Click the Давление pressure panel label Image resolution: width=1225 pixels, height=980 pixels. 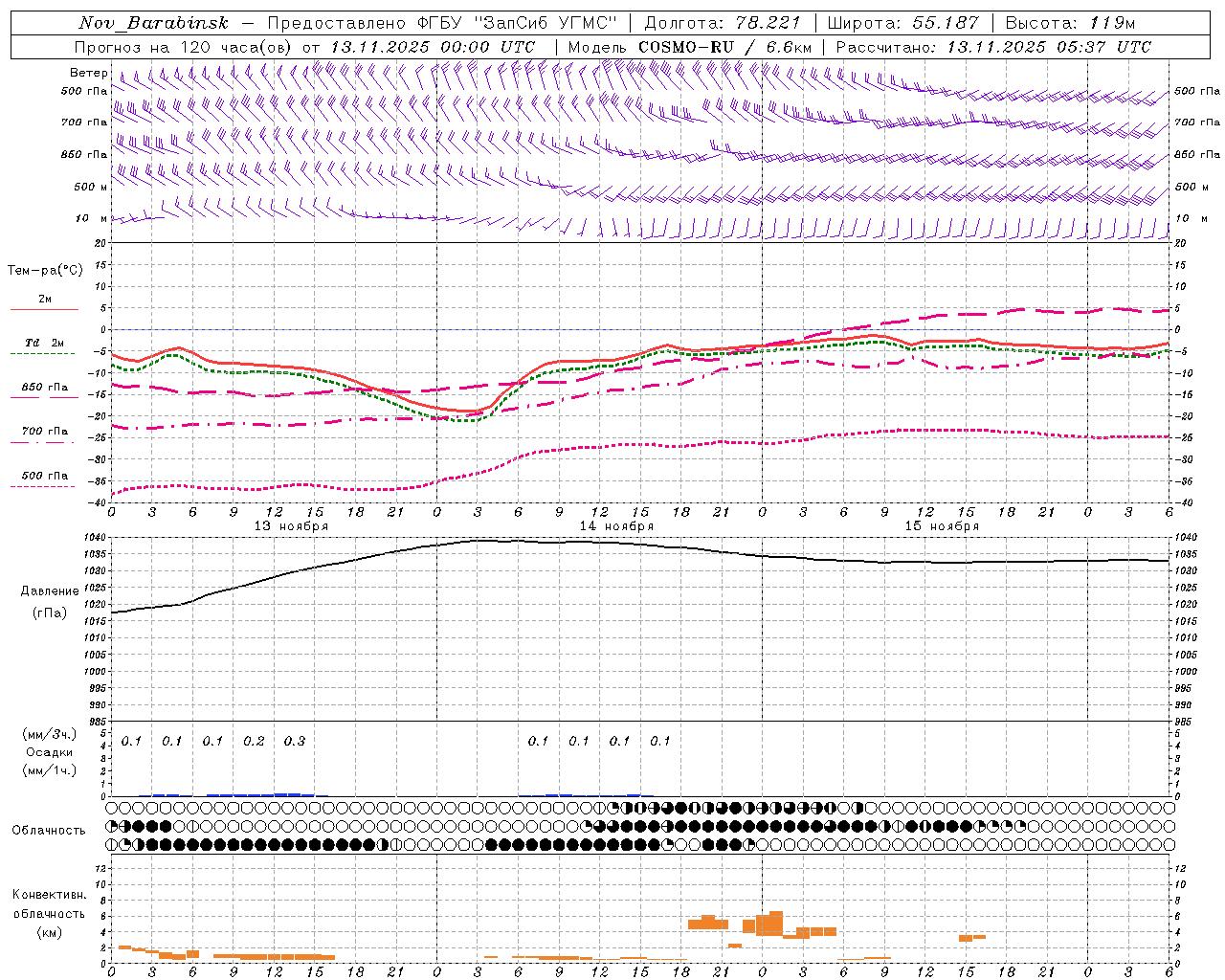click(x=50, y=591)
